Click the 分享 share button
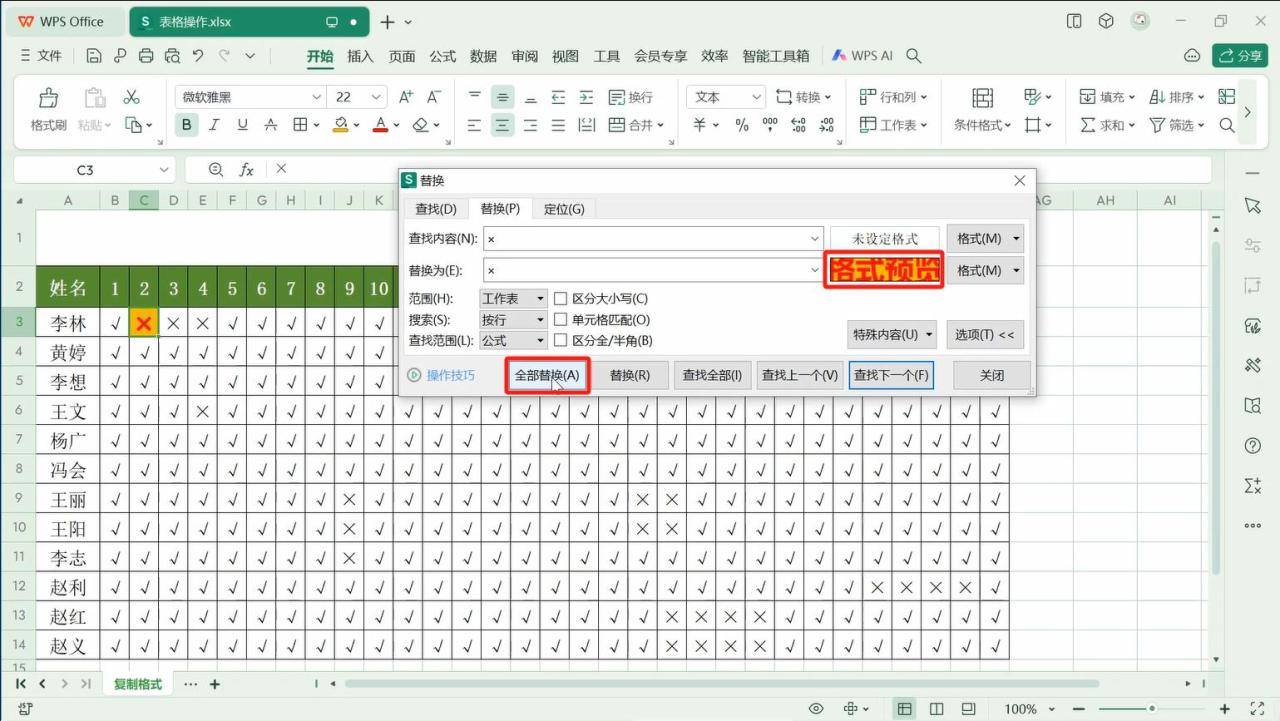Screen dimensions: 1280x721 (x=1240, y=56)
